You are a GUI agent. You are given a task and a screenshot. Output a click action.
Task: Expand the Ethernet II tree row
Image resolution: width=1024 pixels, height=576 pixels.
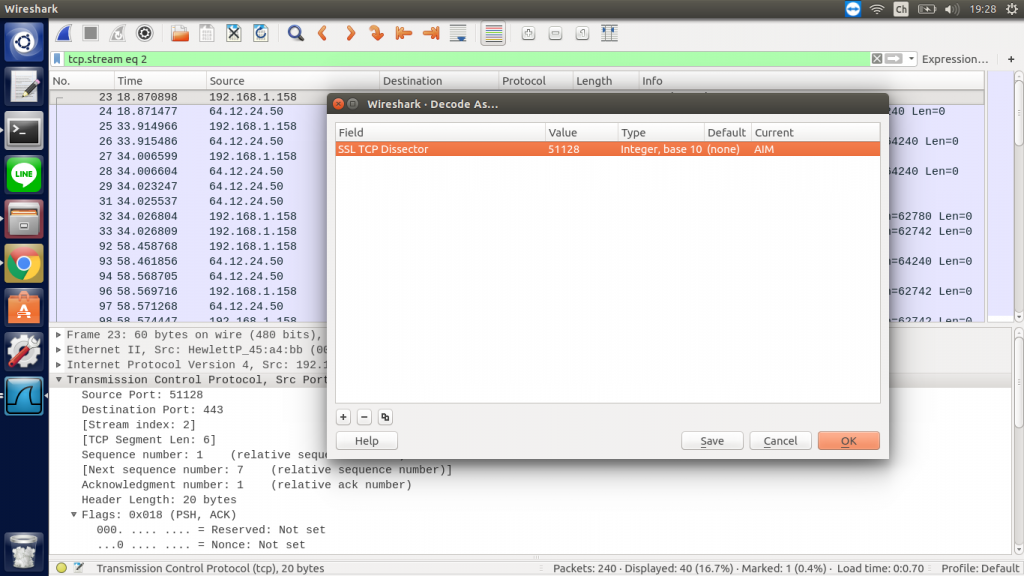59,349
